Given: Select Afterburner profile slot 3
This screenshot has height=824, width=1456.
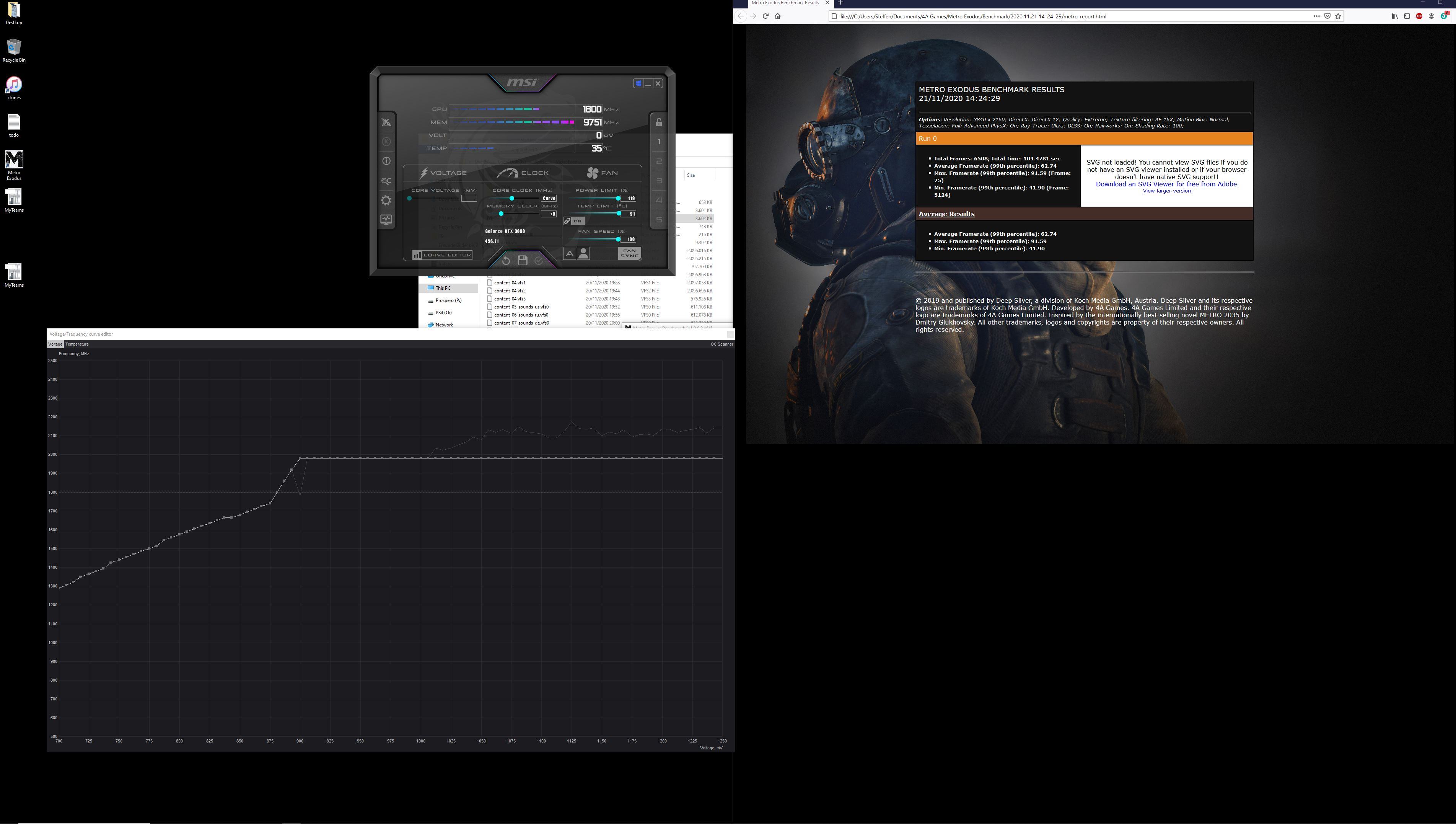Looking at the screenshot, I should [659, 181].
